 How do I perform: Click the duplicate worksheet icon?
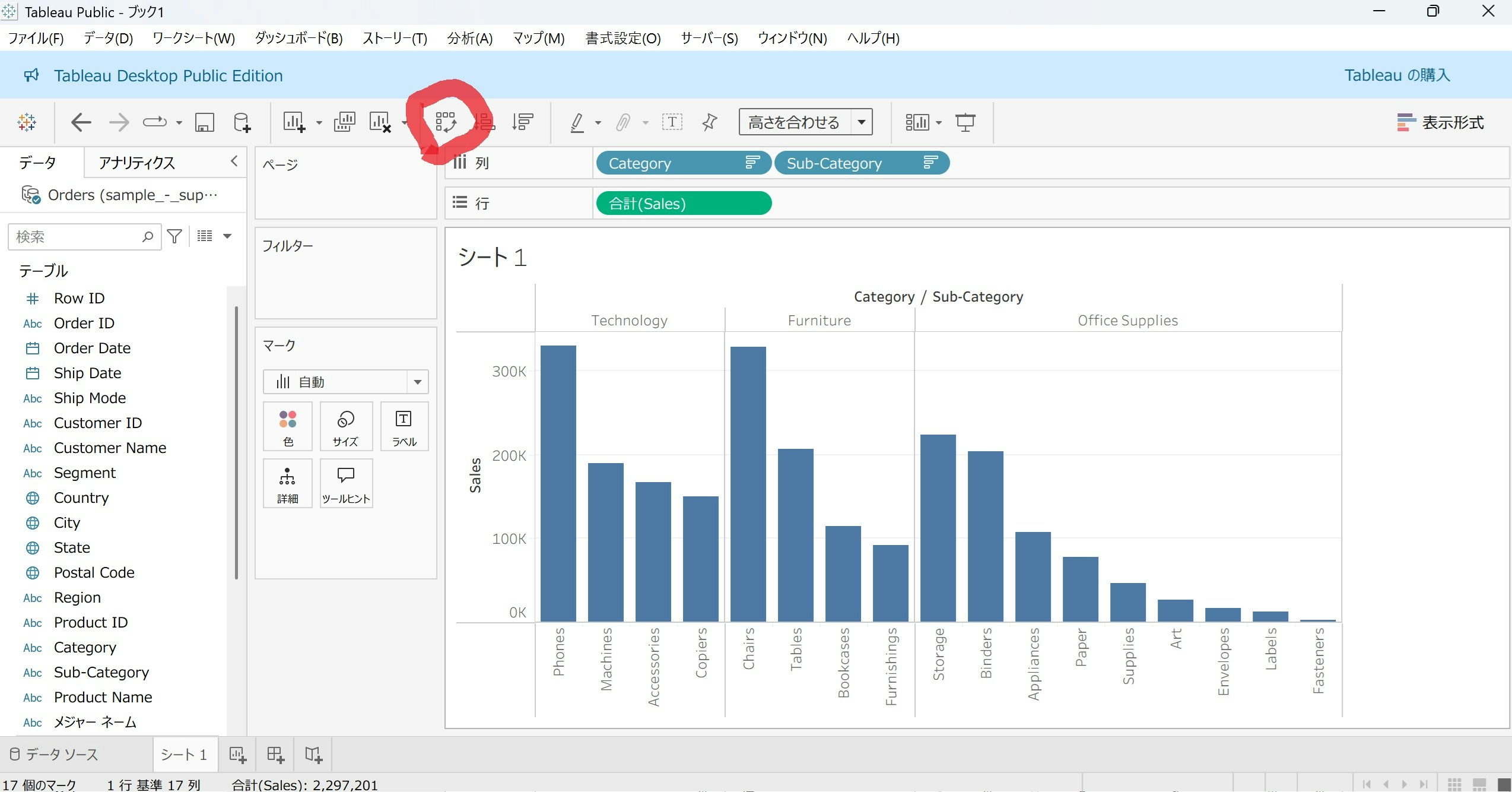344,122
